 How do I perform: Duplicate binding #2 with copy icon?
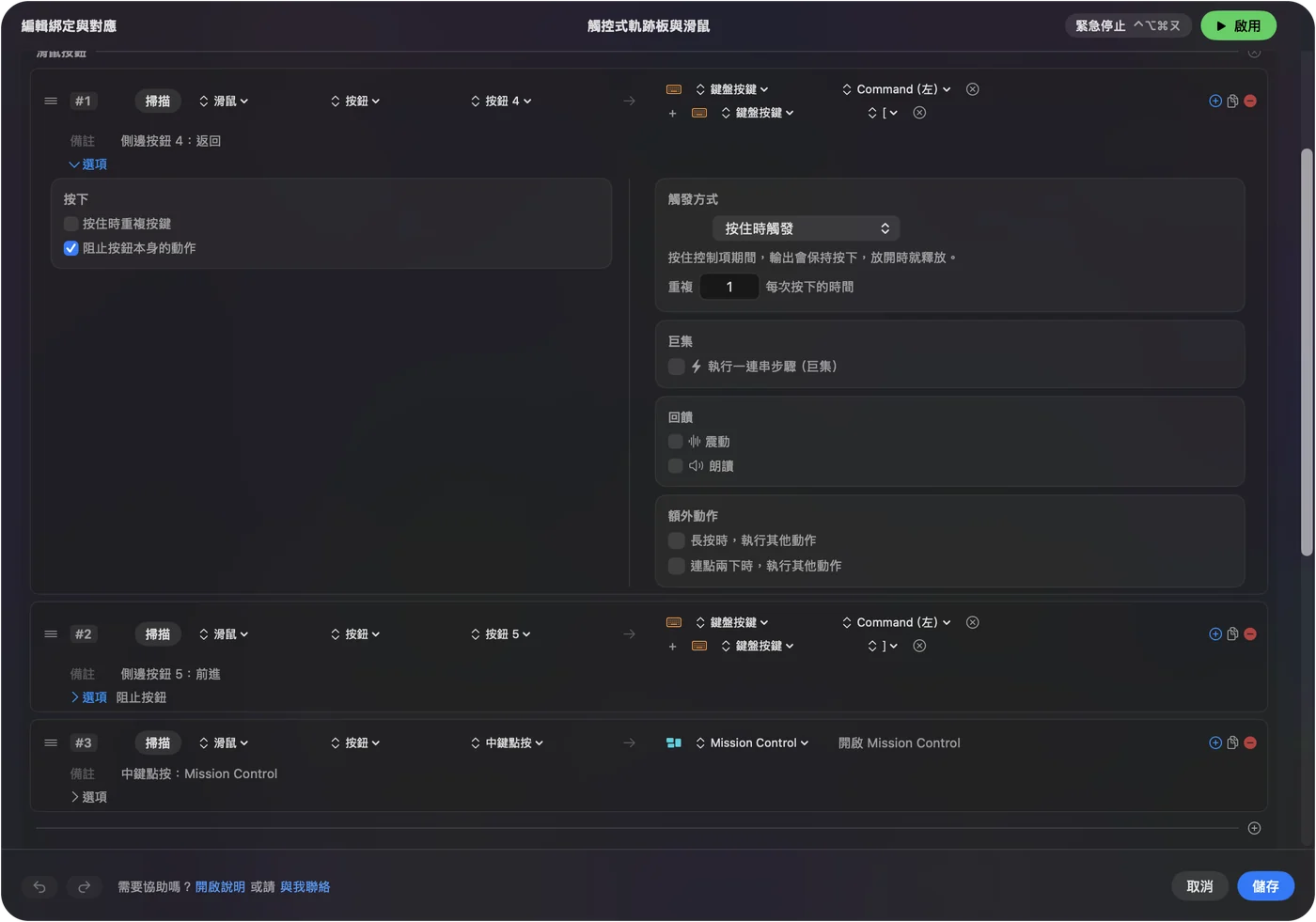[1232, 634]
